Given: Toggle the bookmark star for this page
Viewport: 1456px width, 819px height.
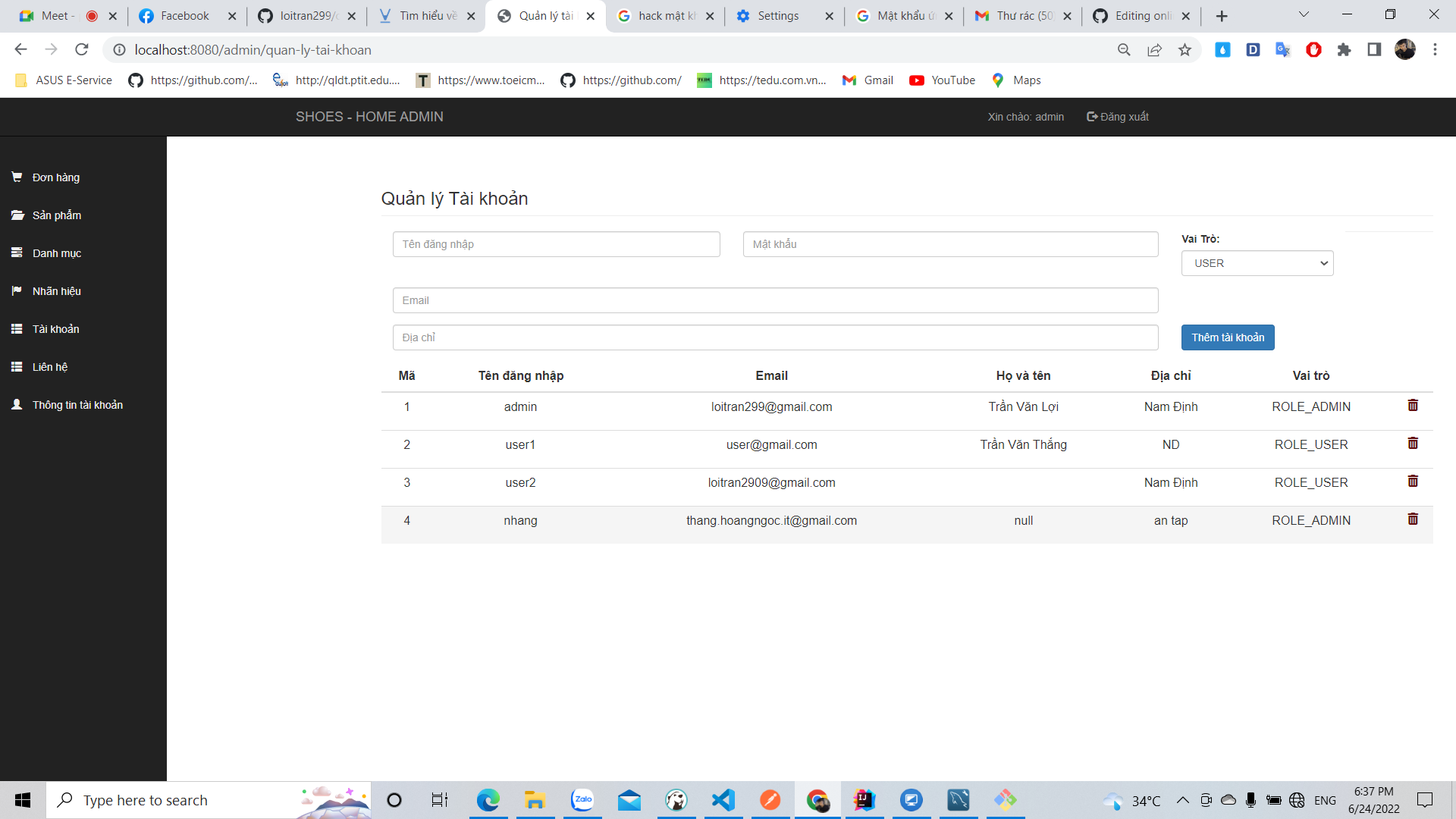Looking at the screenshot, I should point(1185,50).
